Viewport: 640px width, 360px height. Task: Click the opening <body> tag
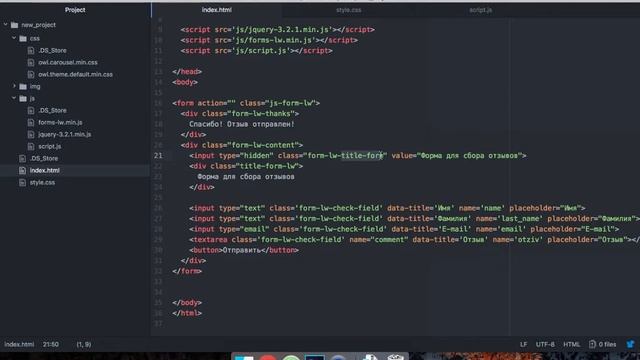point(185,82)
